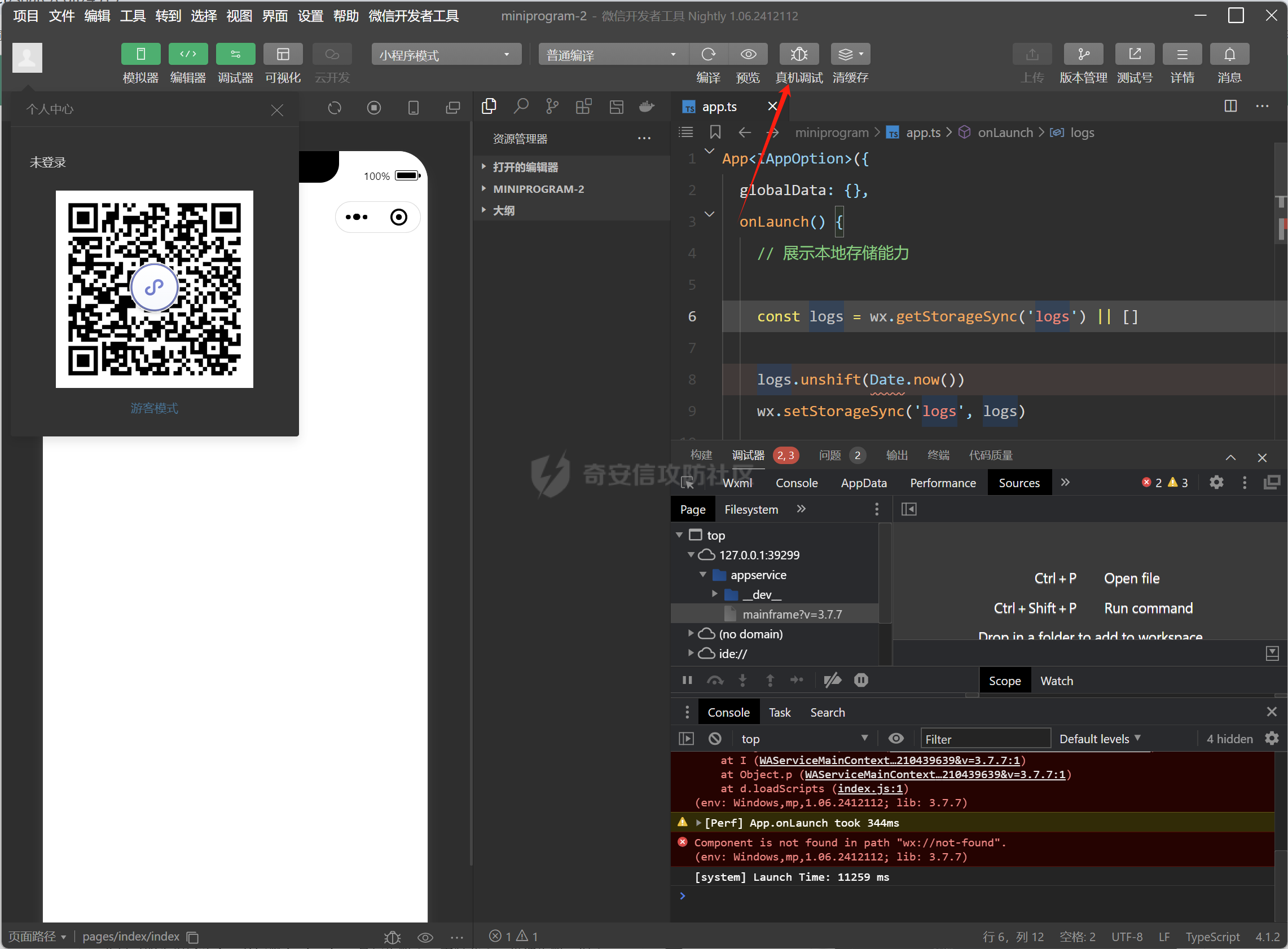Screen dimensions: 1288x949
Task: Click the onLaunch breadcrumb item
Action: click(1005, 133)
